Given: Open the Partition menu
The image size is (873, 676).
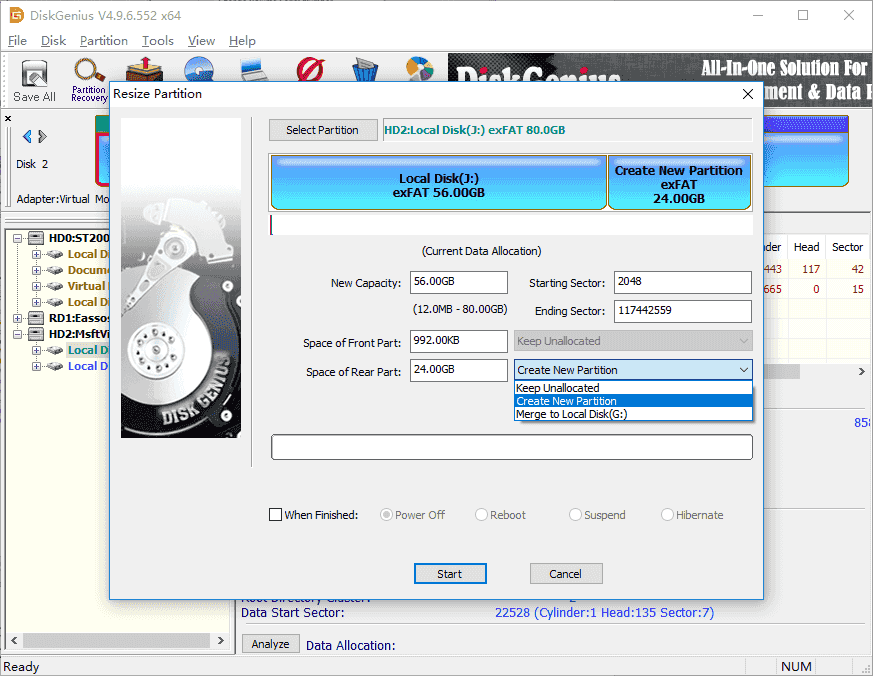Looking at the screenshot, I should (104, 41).
